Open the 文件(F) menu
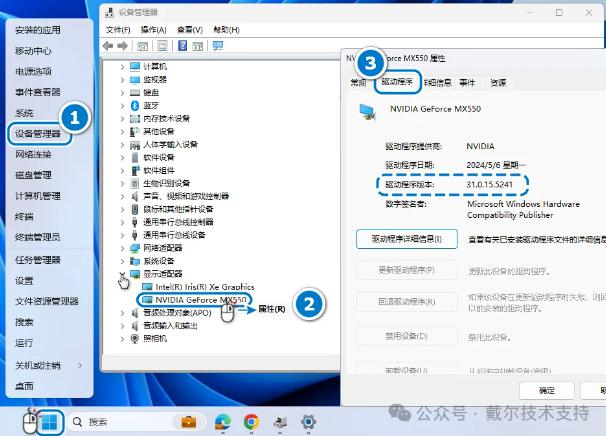The image size is (606, 436). click(x=118, y=30)
